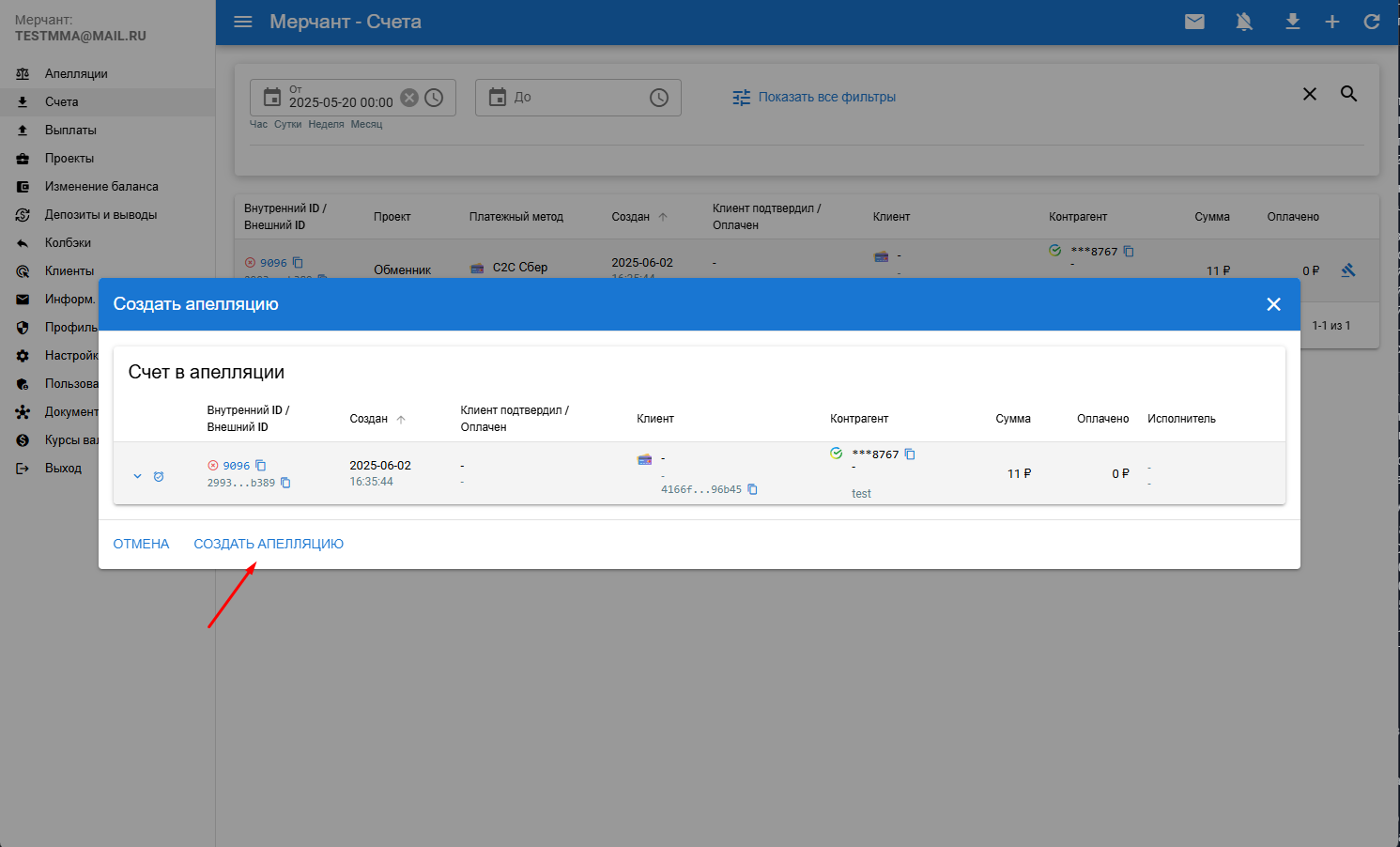Click the hamburger menu icon
Image resolution: width=1400 pixels, height=847 pixels.
(243, 22)
